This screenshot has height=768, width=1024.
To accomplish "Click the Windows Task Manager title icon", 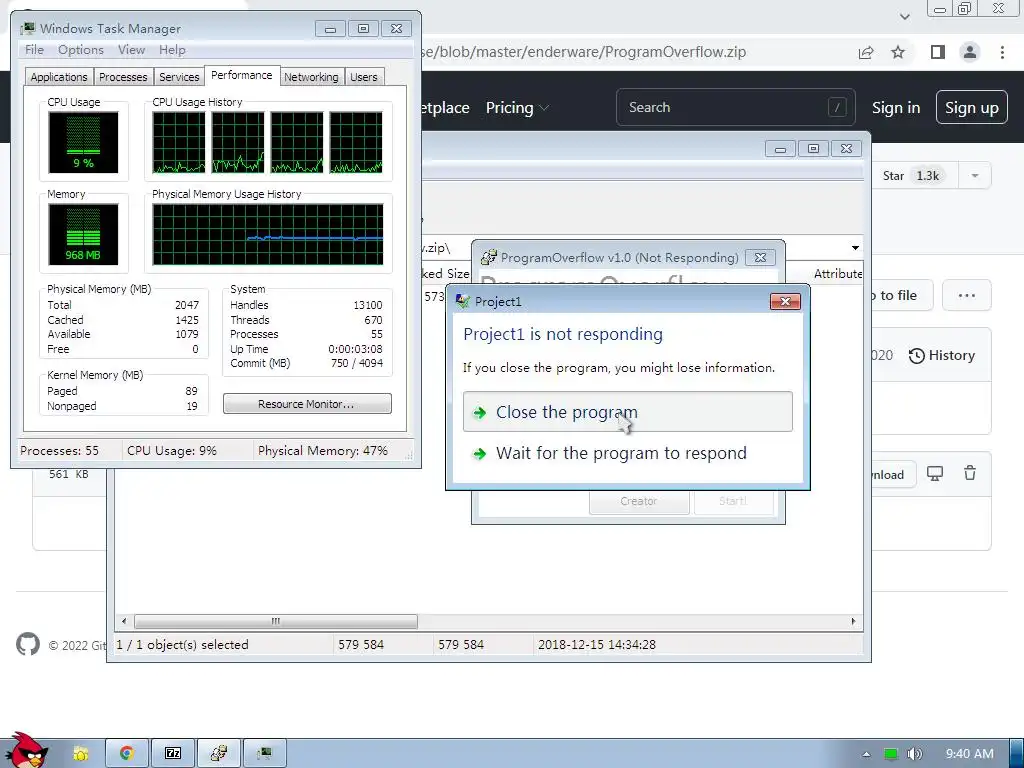I will (x=27, y=28).
